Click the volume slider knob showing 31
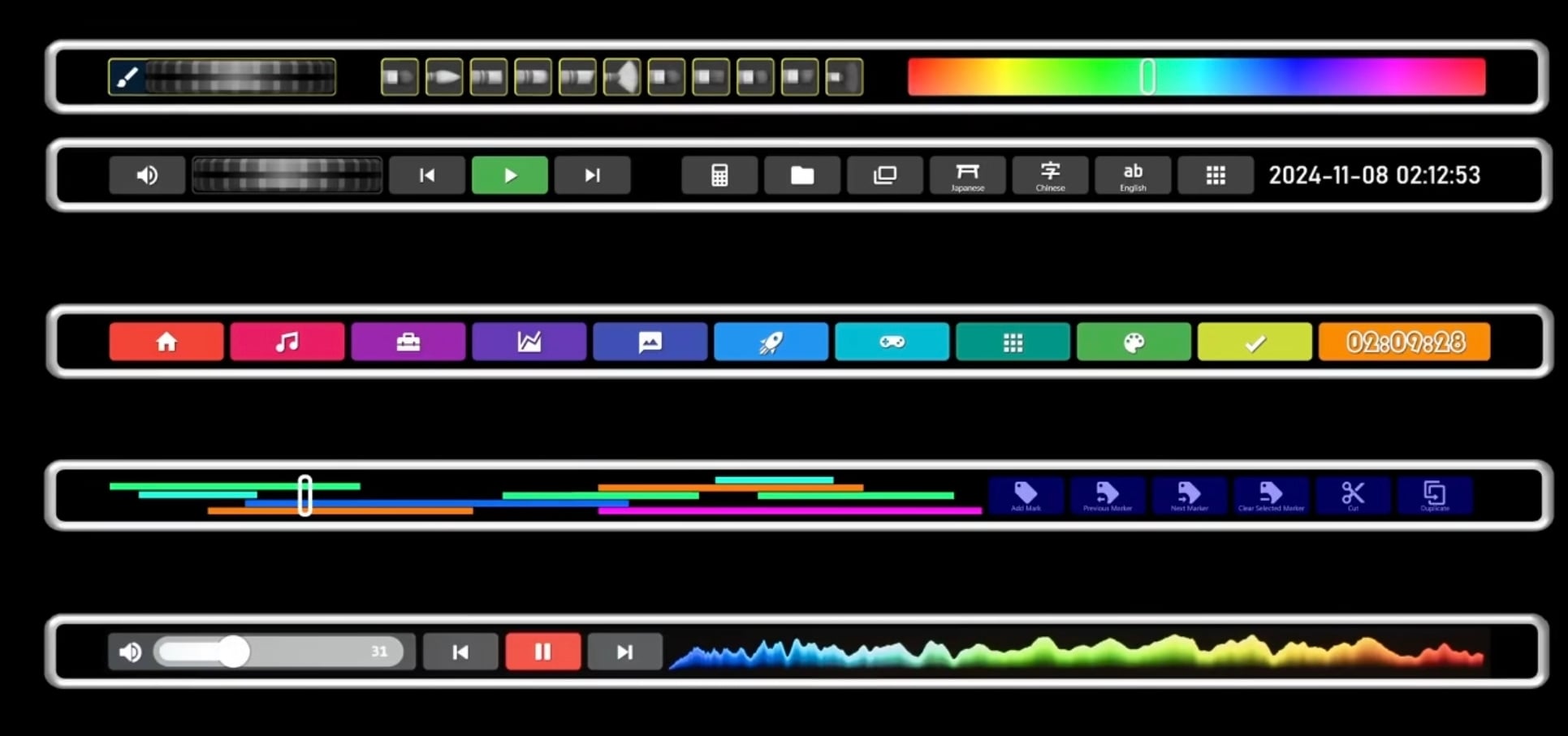Image resolution: width=1568 pixels, height=736 pixels. point(234,652)
